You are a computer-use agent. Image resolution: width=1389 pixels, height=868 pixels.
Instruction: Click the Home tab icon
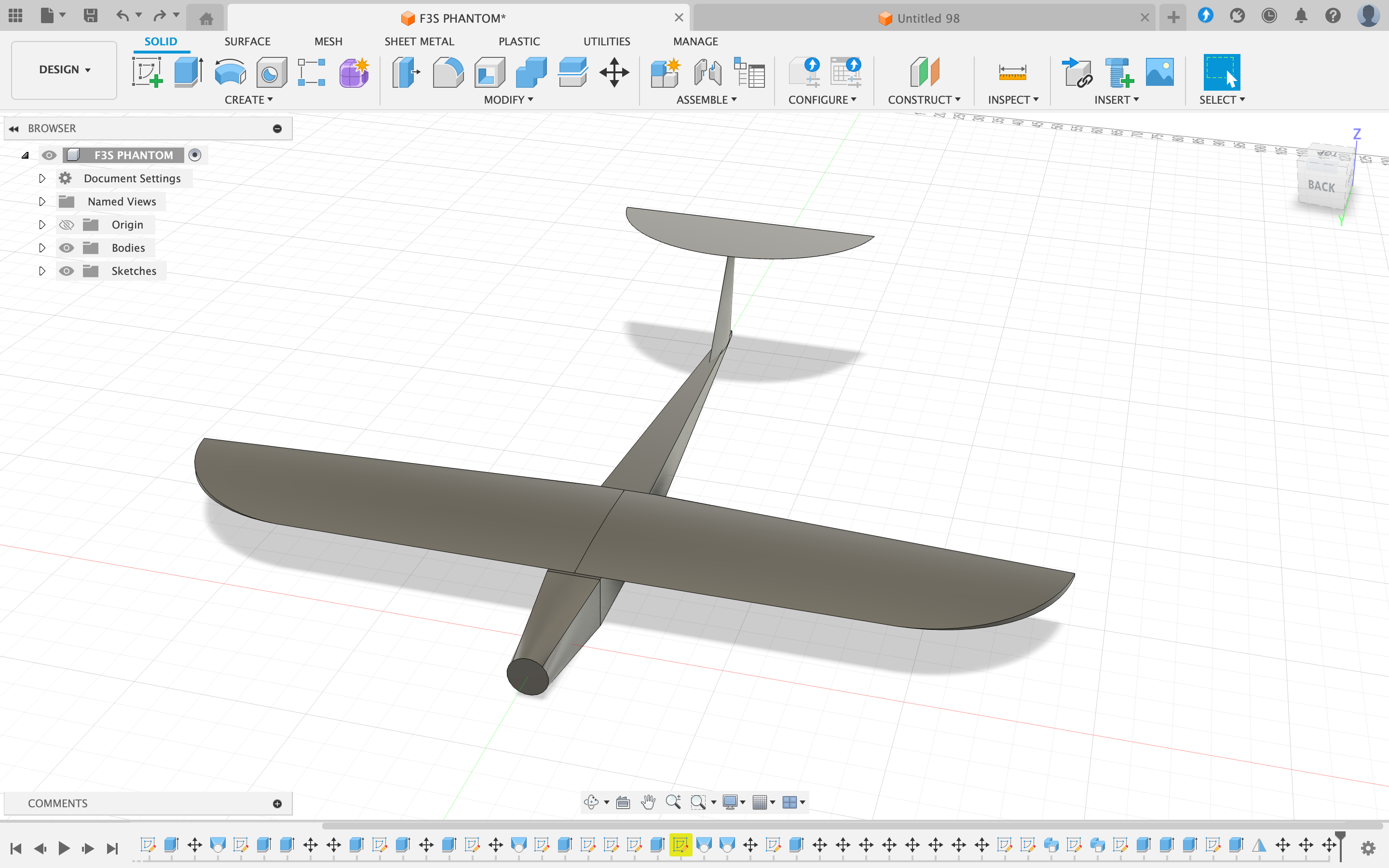pyautogui.click(x=206, y=18)
